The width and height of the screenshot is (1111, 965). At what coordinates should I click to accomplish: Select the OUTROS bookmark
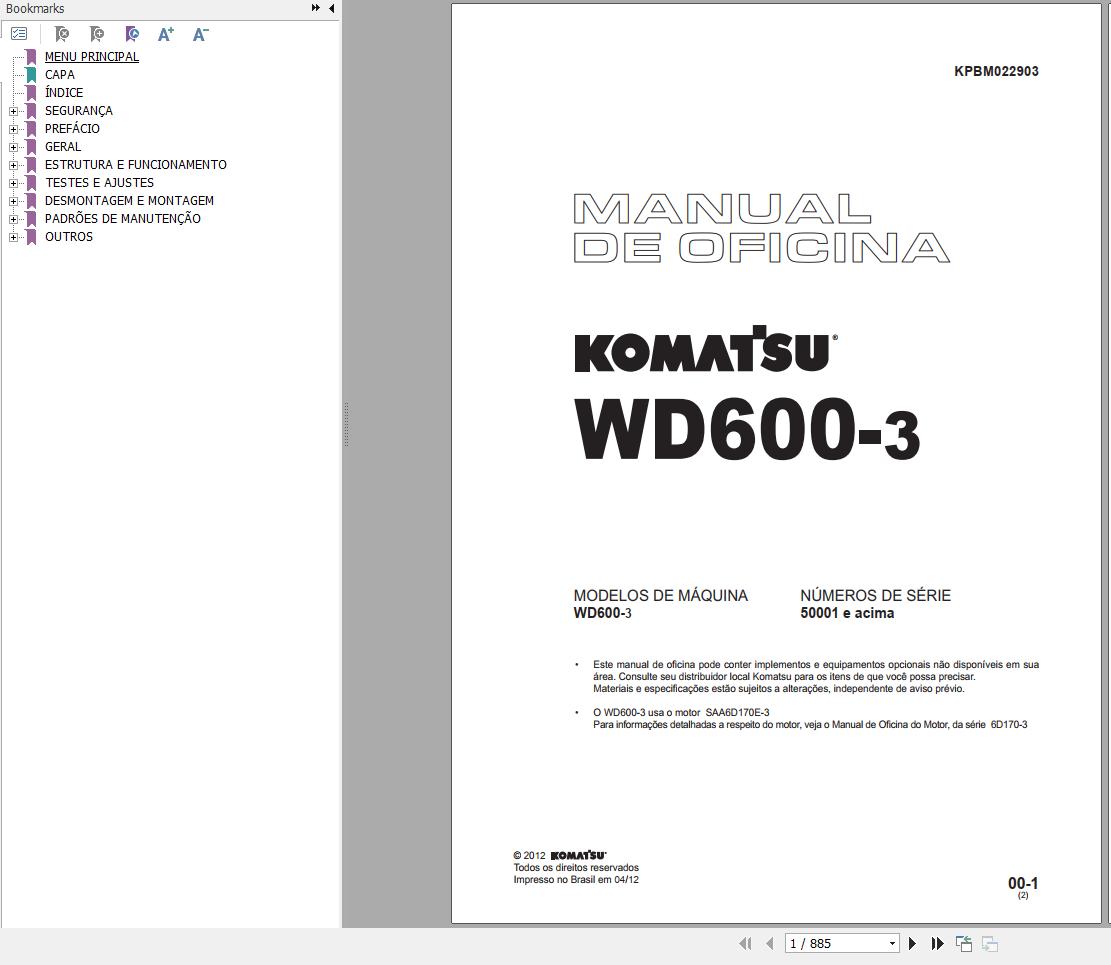coord(69,236)
